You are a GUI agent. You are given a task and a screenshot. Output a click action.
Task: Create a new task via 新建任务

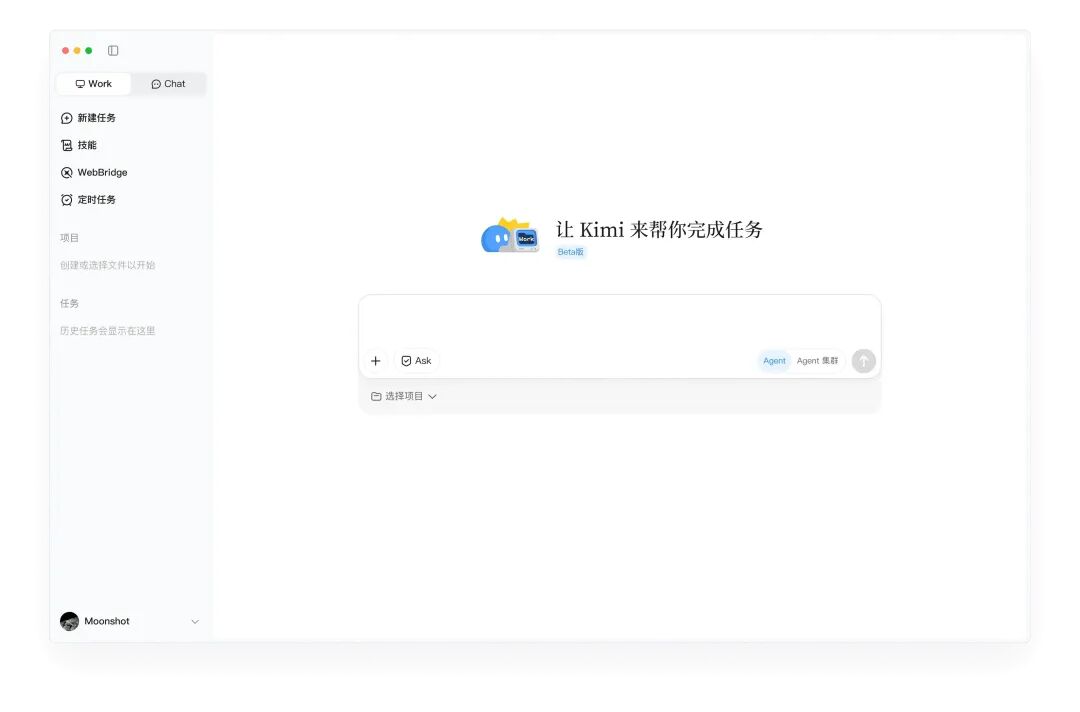click(x=88, y=118)
